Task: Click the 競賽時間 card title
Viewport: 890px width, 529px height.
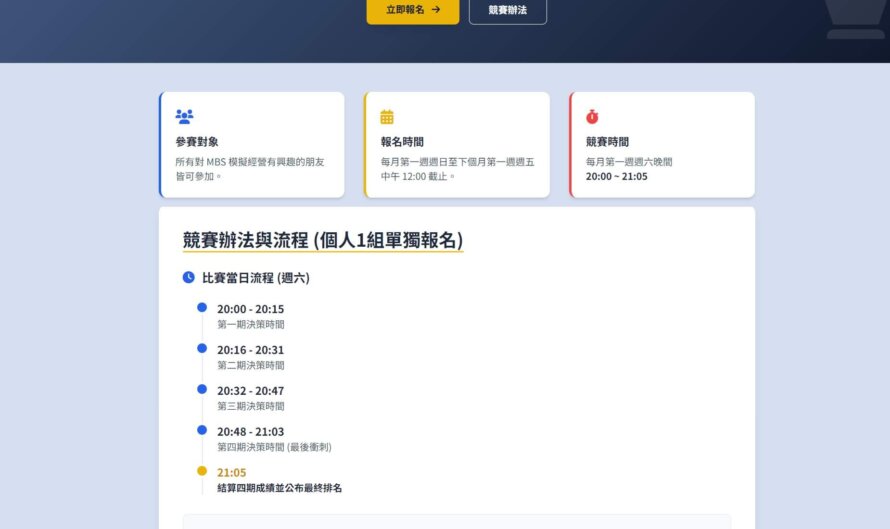Action: click(x=607, y=142)
